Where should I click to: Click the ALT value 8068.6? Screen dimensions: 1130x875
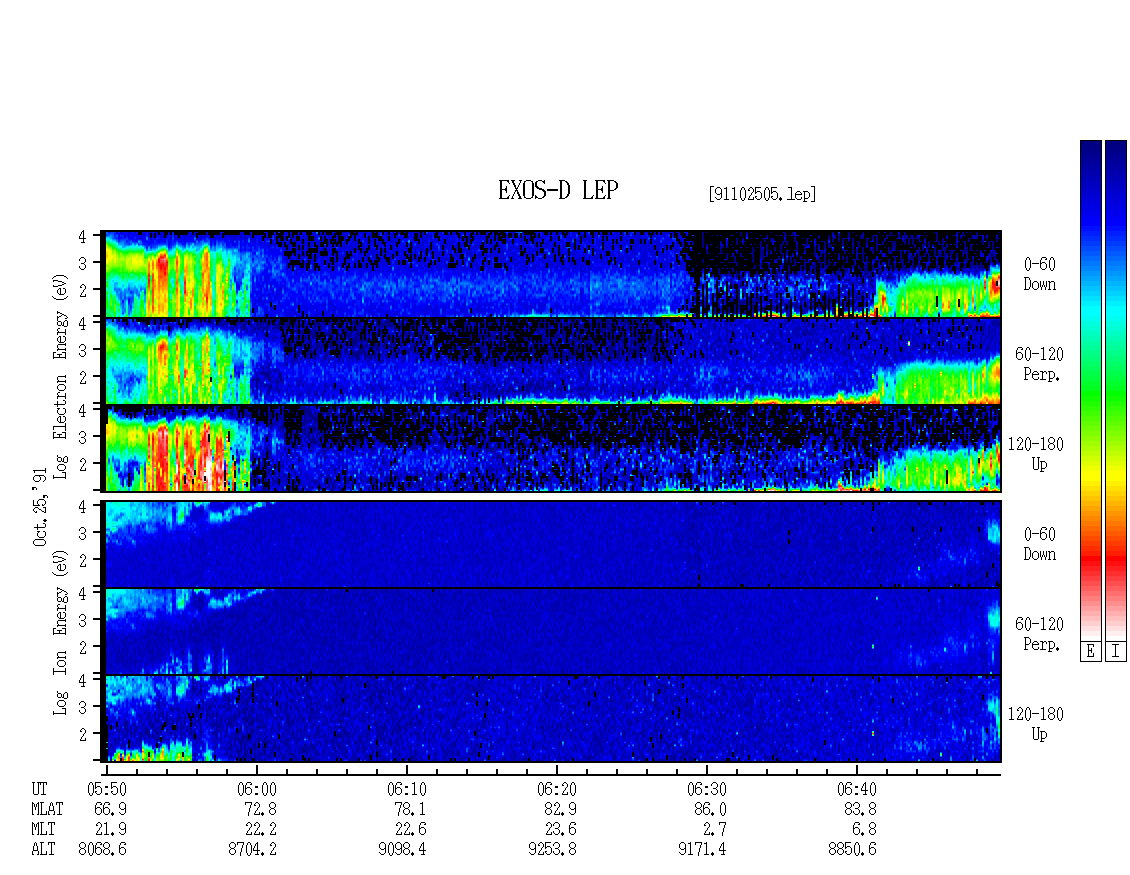[x=102, y=849]
